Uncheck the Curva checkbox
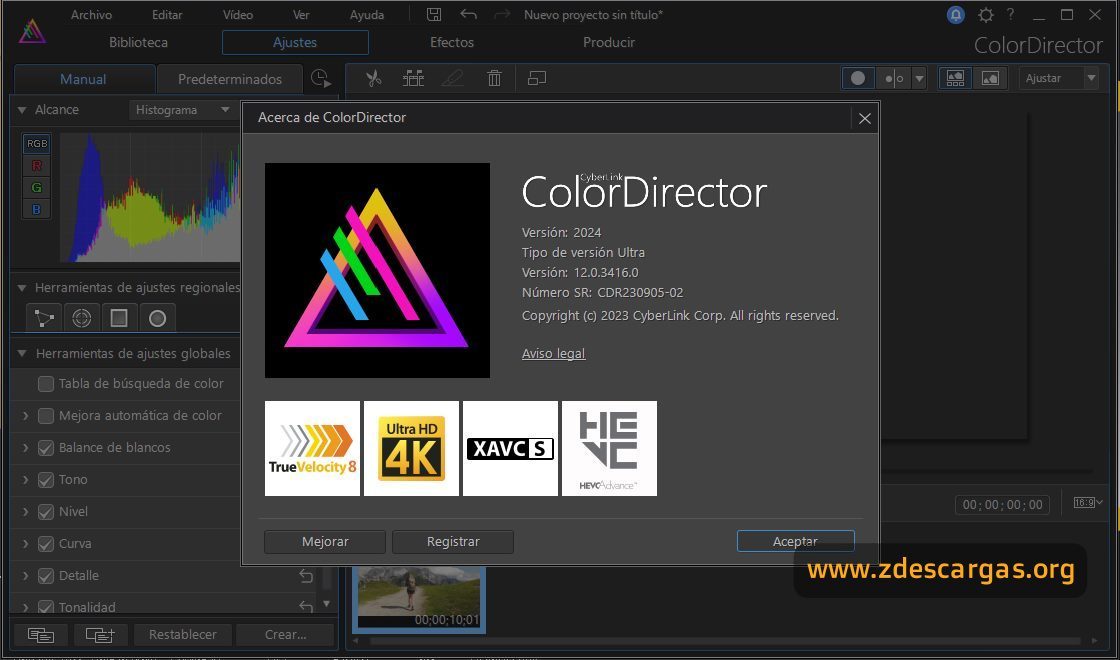Image resolution: width=1120 pixels, height=660 pixels. [46, 544]
